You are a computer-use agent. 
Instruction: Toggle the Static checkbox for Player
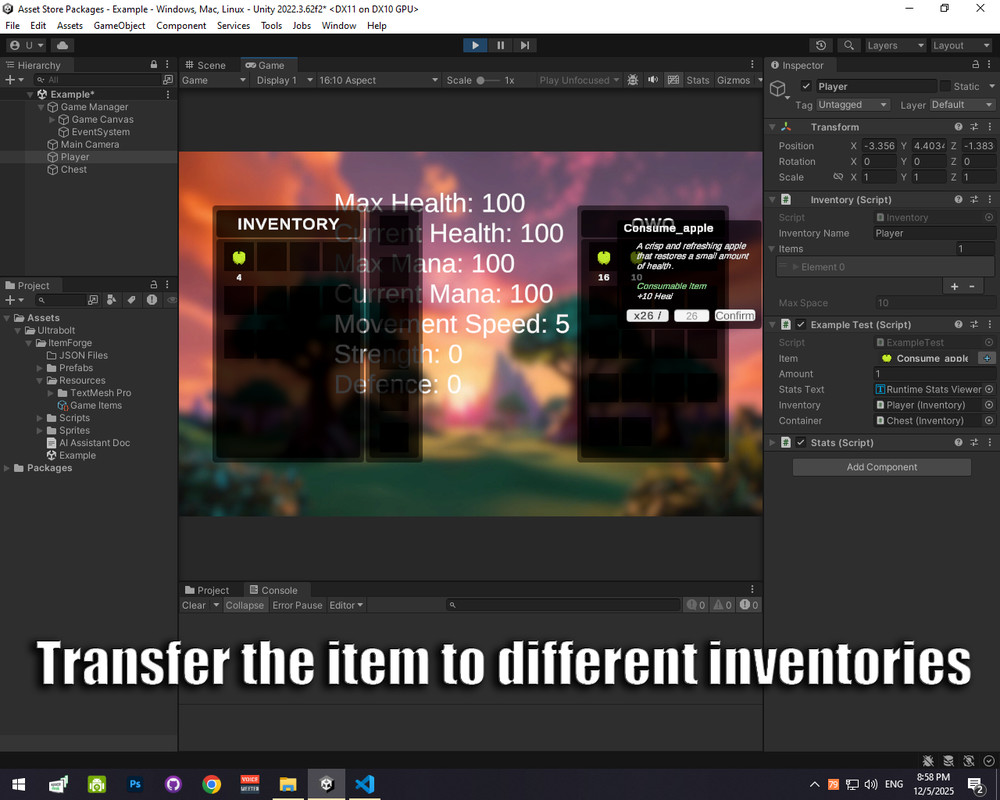point(945,86)
